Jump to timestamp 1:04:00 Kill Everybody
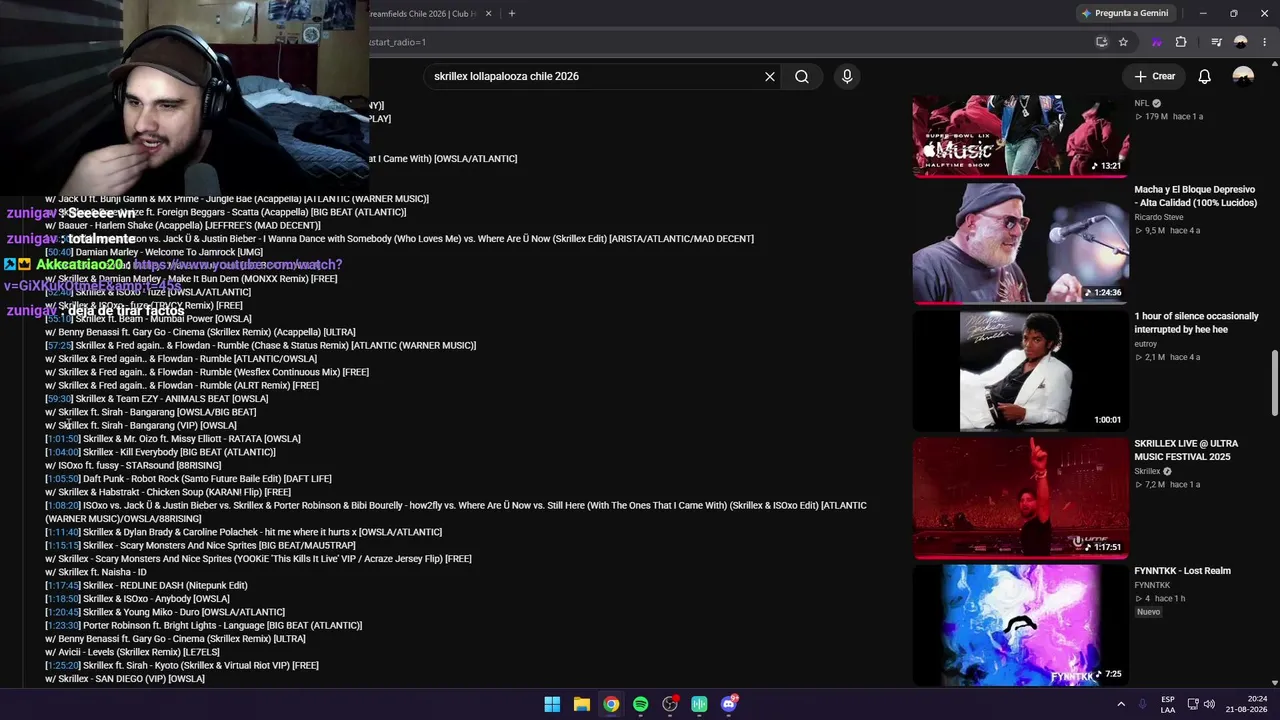The image size is (1280, 720). 63,452
